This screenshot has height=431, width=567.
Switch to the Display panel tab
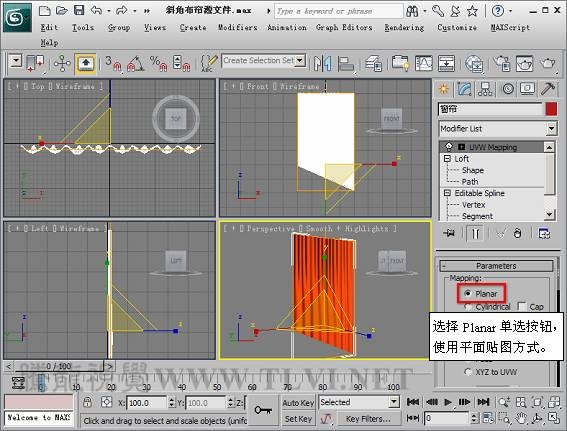pos(528,89)
